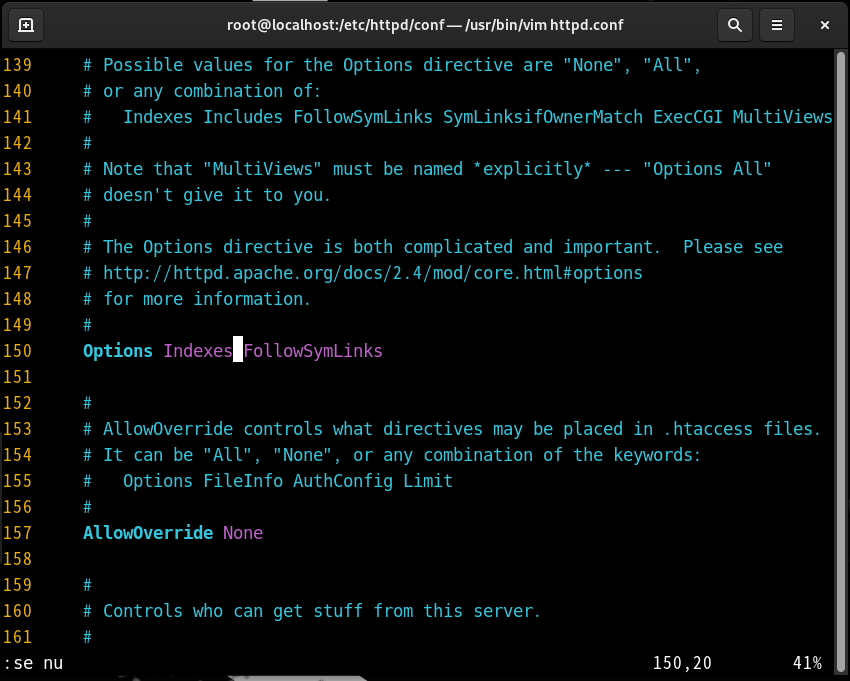The width and height of the screenshot is (850, 681).
Task: Open the hamburger menu
Action: 777,25
